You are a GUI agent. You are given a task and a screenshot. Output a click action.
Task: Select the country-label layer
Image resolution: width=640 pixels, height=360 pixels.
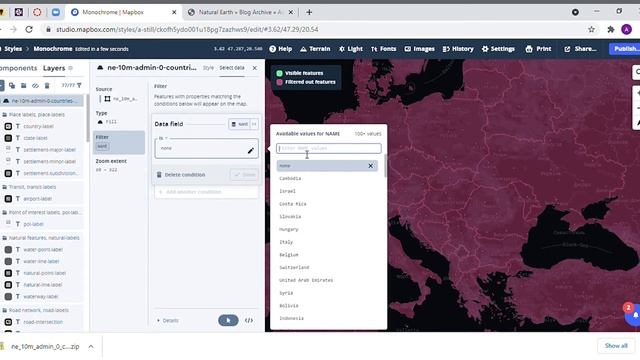tap(38, 127)
